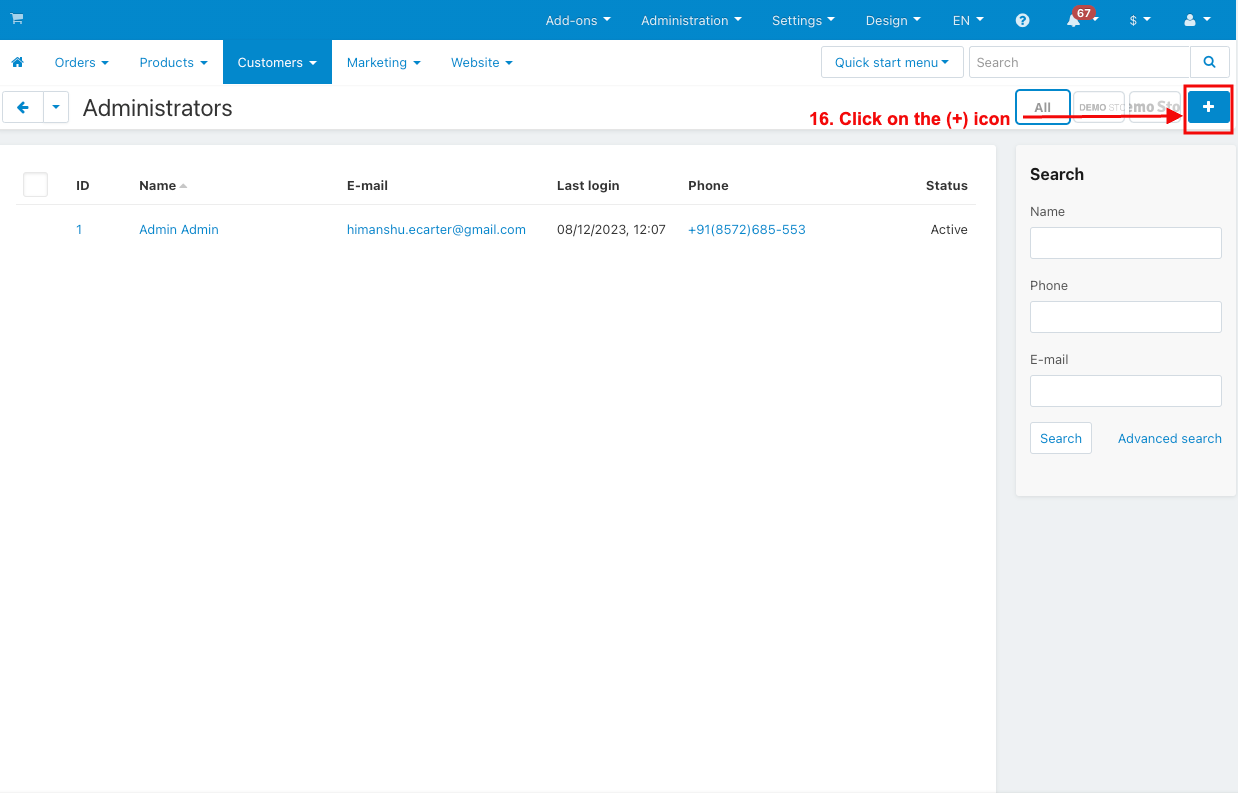Open the EN language dropdown
Image resolution: width=1238 pixels, height=793 pixels.
(968, 20)
